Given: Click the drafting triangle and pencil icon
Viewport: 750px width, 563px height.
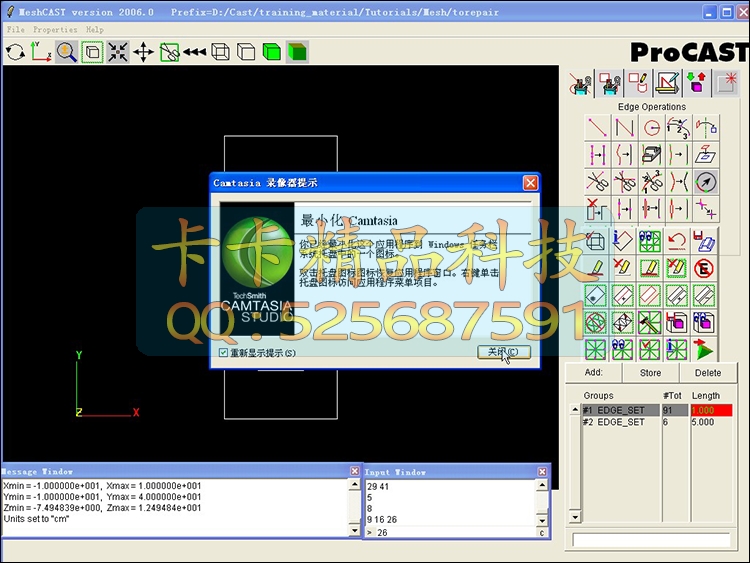Looking at the screenshot, I should pyautogui.click(x=667, y=83).
